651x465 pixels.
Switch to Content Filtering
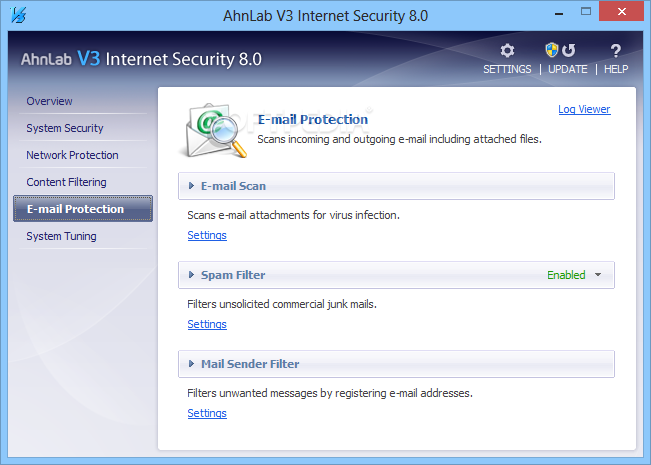click(66, 182)
